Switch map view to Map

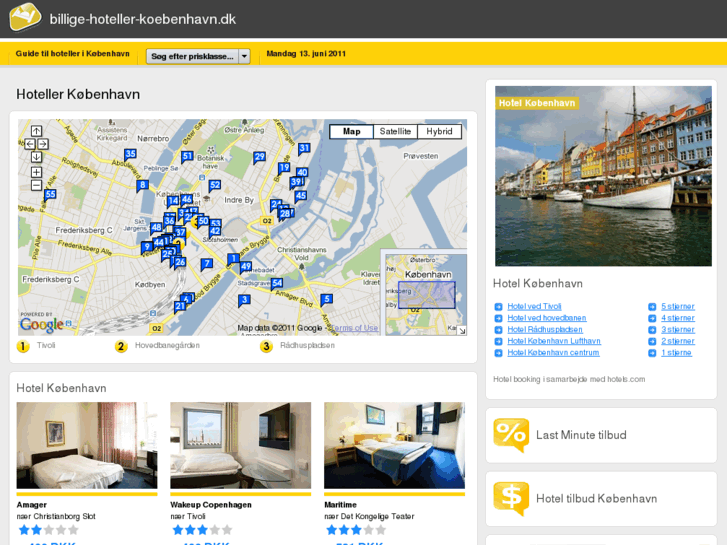tap(351, 131)
